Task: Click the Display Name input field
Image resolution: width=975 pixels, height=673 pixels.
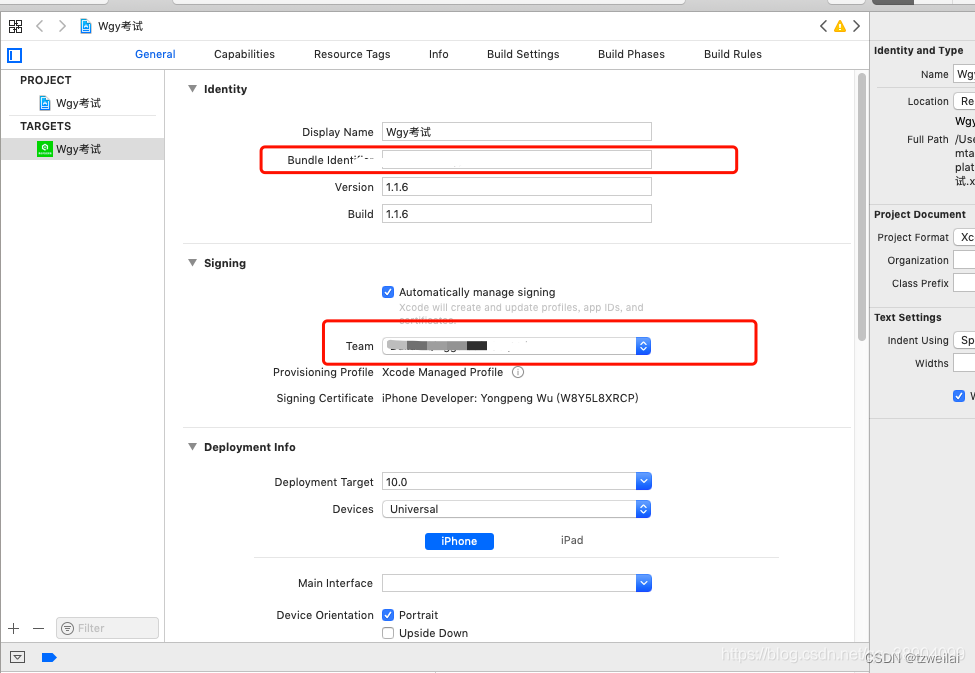Action: 516,131
